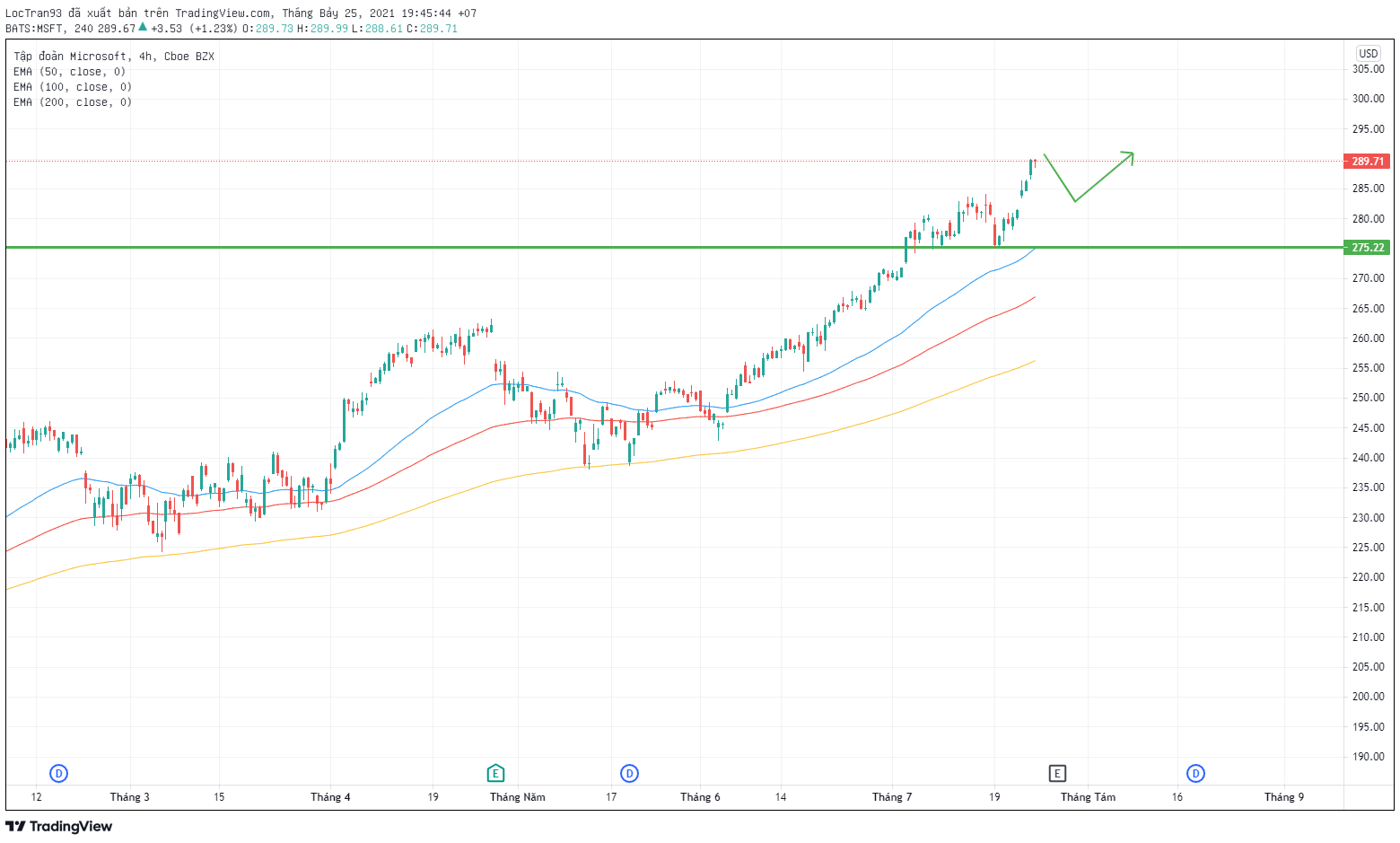Click the (+1.23%) percent change
1400x843 pixels.
coord(214,29)
